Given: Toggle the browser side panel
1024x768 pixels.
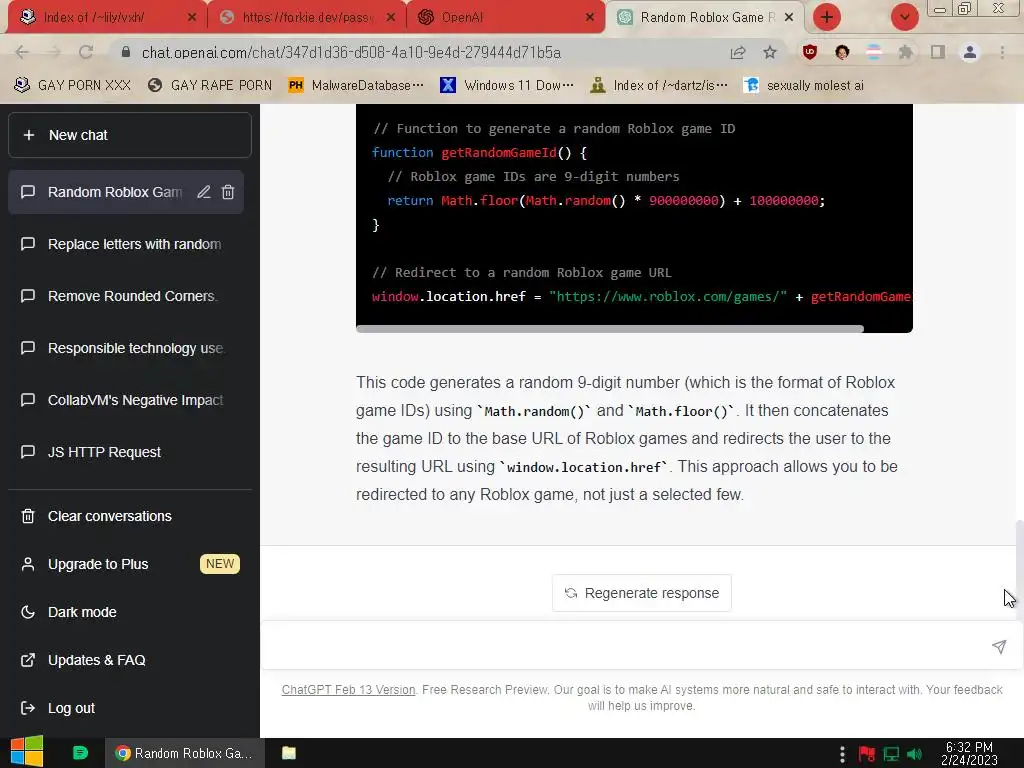Looking at the screenshot, I should tap(938, 52).
